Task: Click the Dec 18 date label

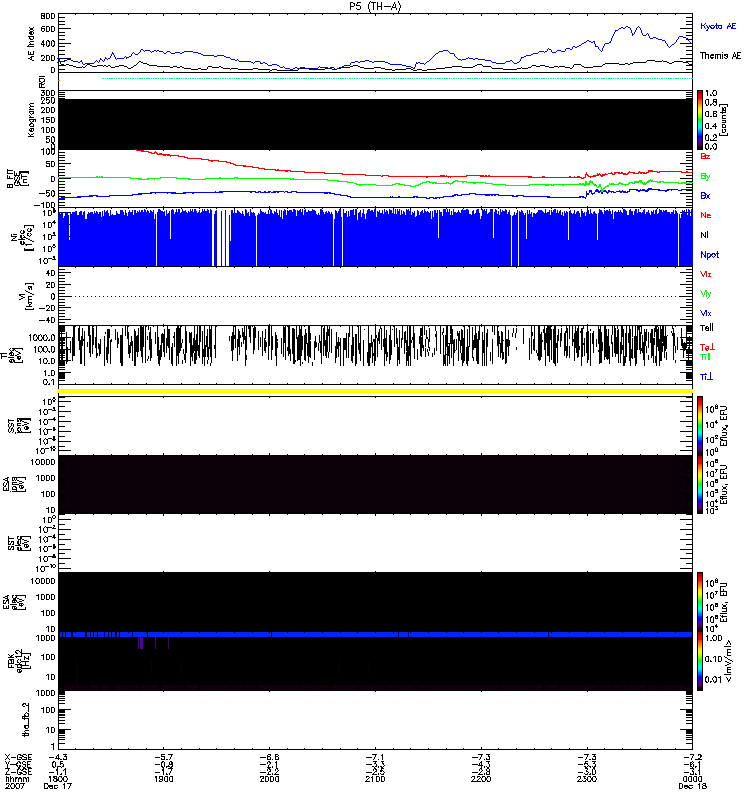Action: coord(692,786)
